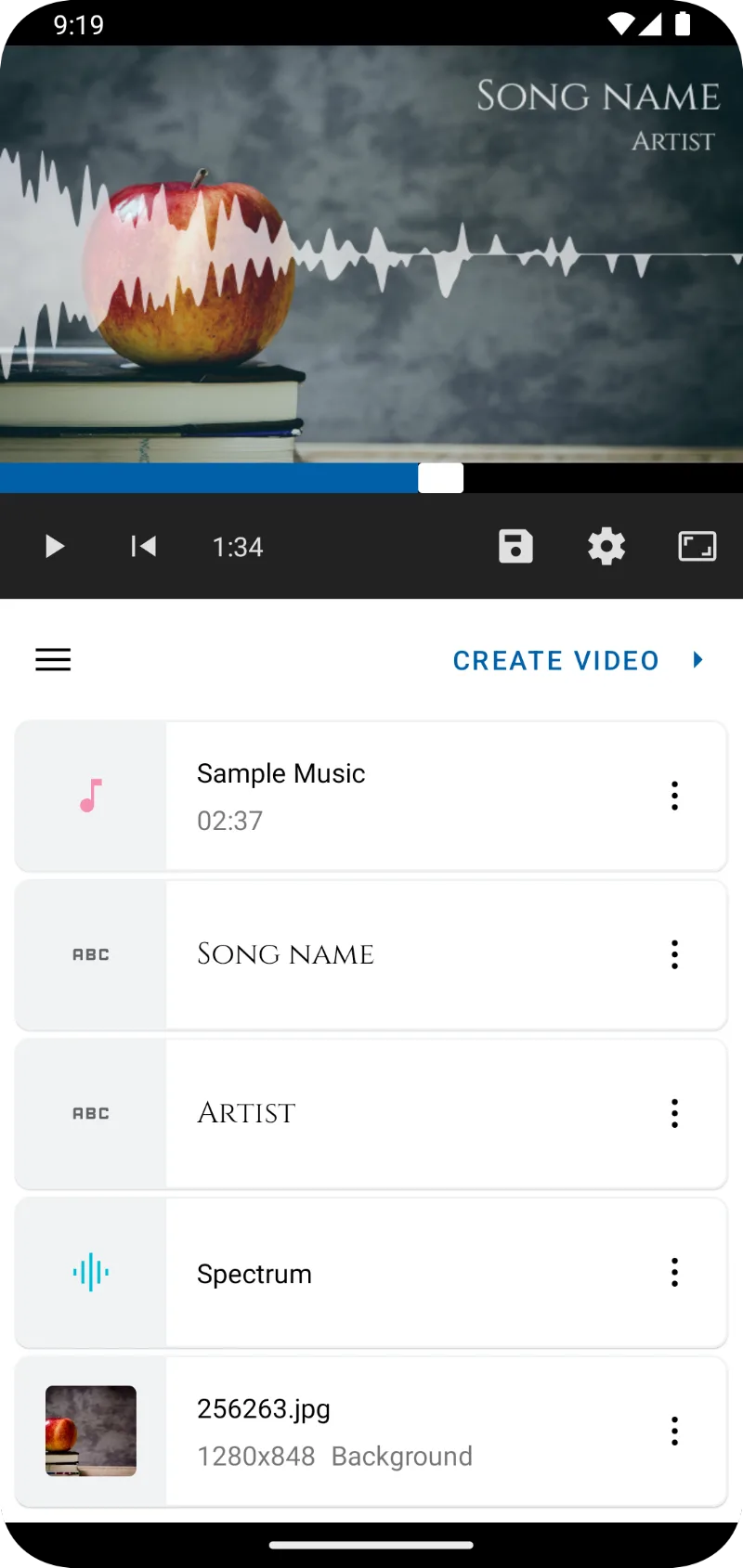Open options for Song Name layer
The image size is (743, 1568).
click(x=675, y=954)
